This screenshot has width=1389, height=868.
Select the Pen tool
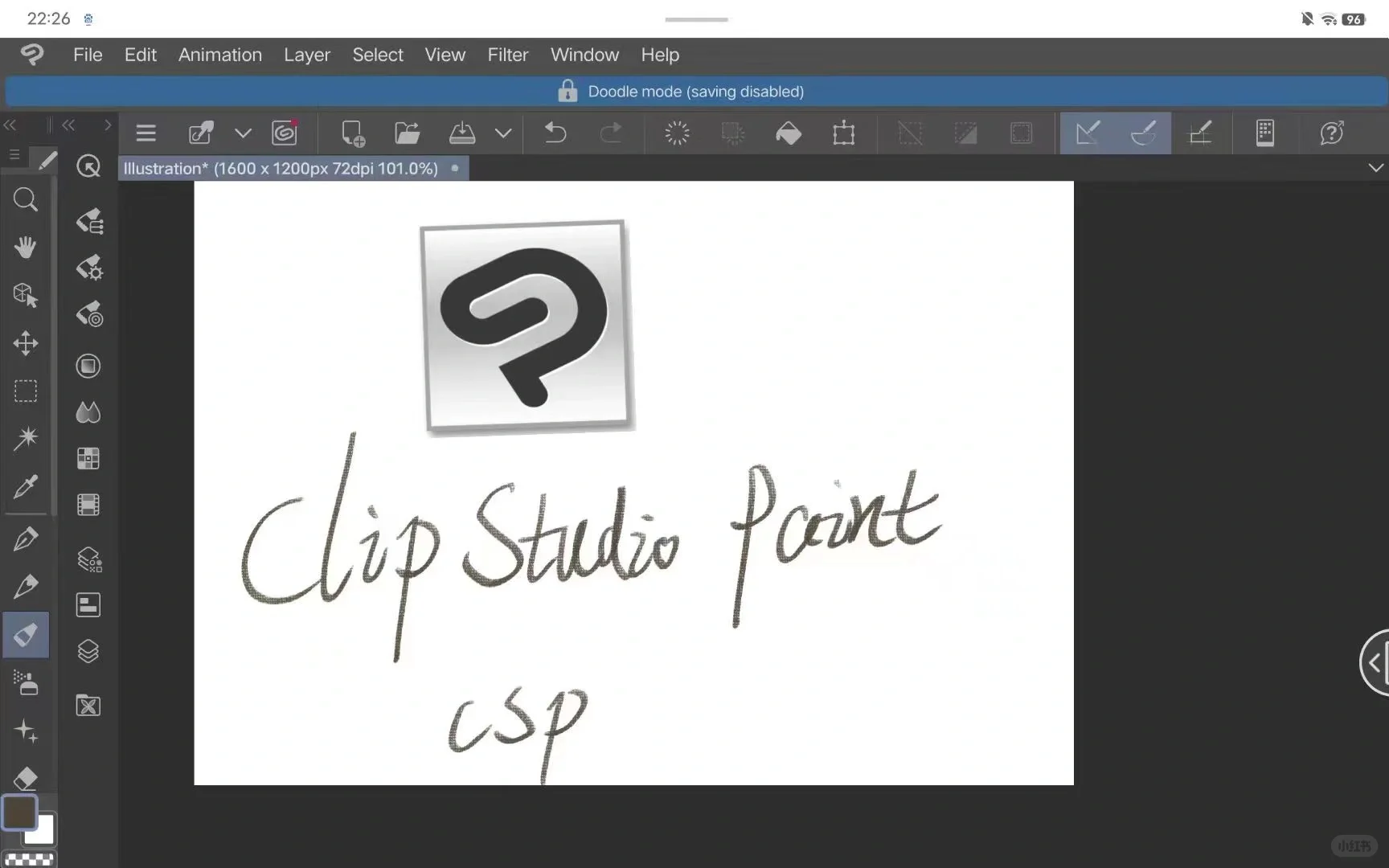(26, 538)
